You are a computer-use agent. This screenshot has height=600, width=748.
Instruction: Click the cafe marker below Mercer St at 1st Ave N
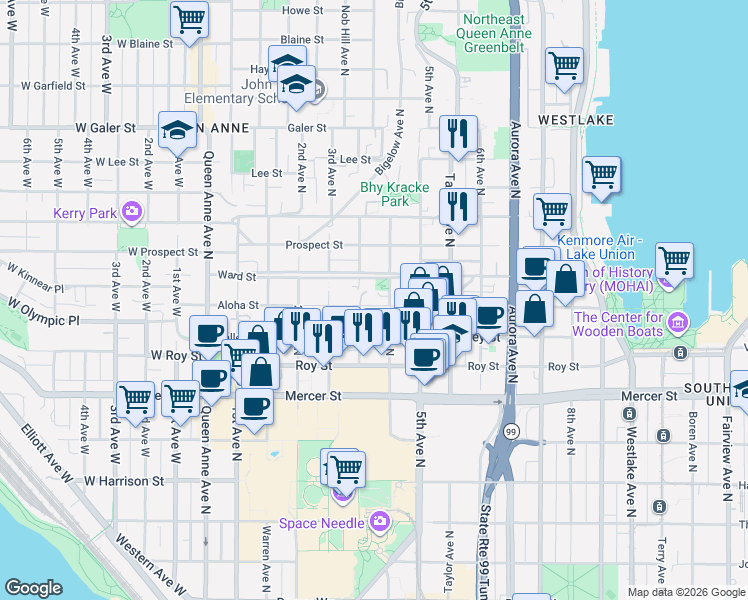click(x=254, y=407)
